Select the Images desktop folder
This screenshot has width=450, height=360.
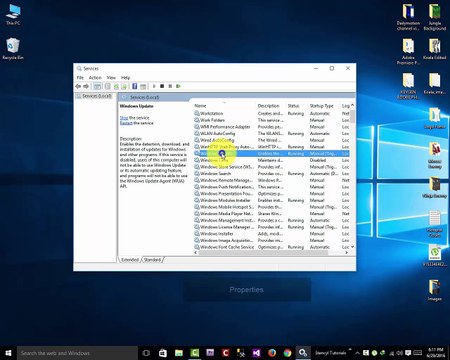coord(435,290)
